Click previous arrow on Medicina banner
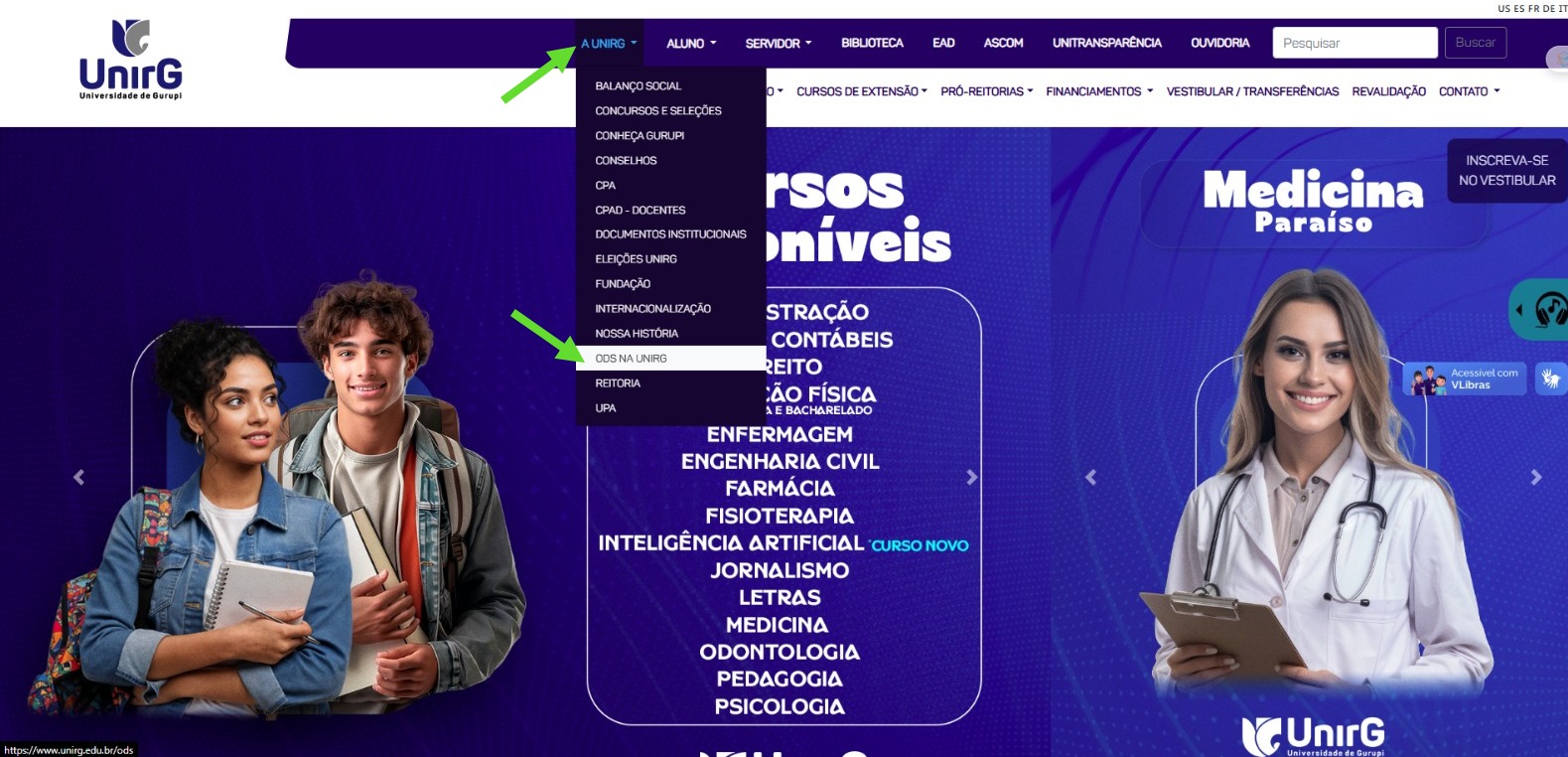This screenshot has height=757, width=1568. (1090, 477)
